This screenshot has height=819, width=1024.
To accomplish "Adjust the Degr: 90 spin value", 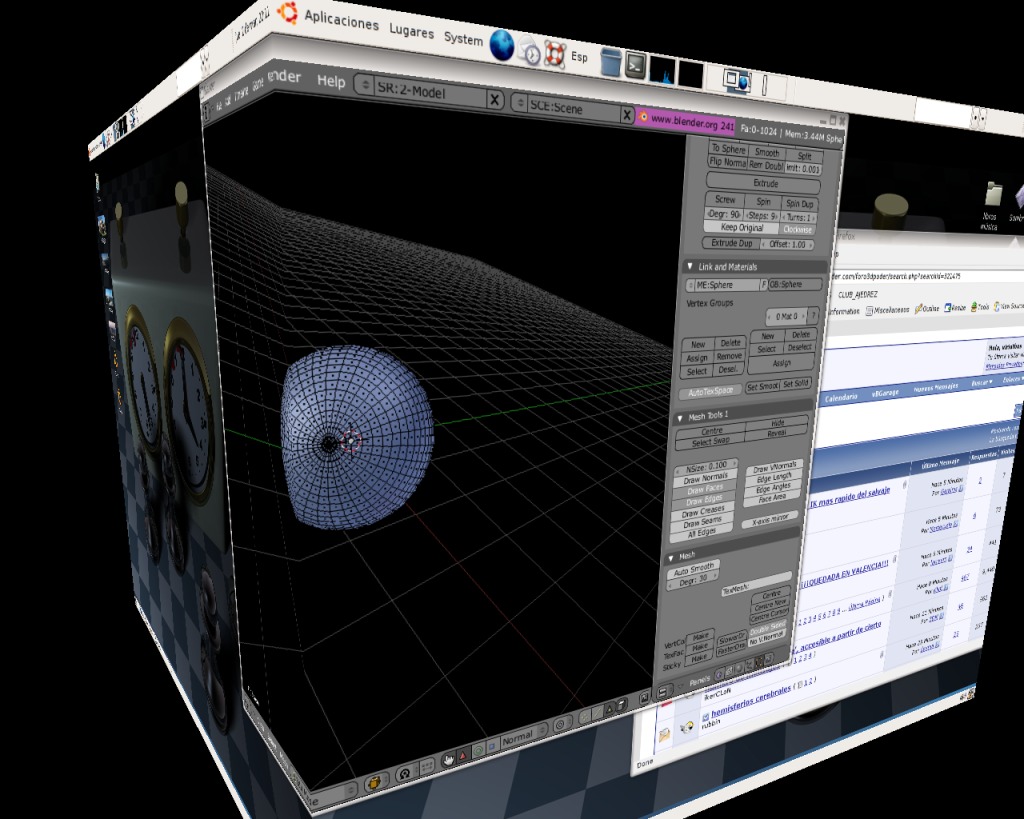I will click(x=724, y=214).
